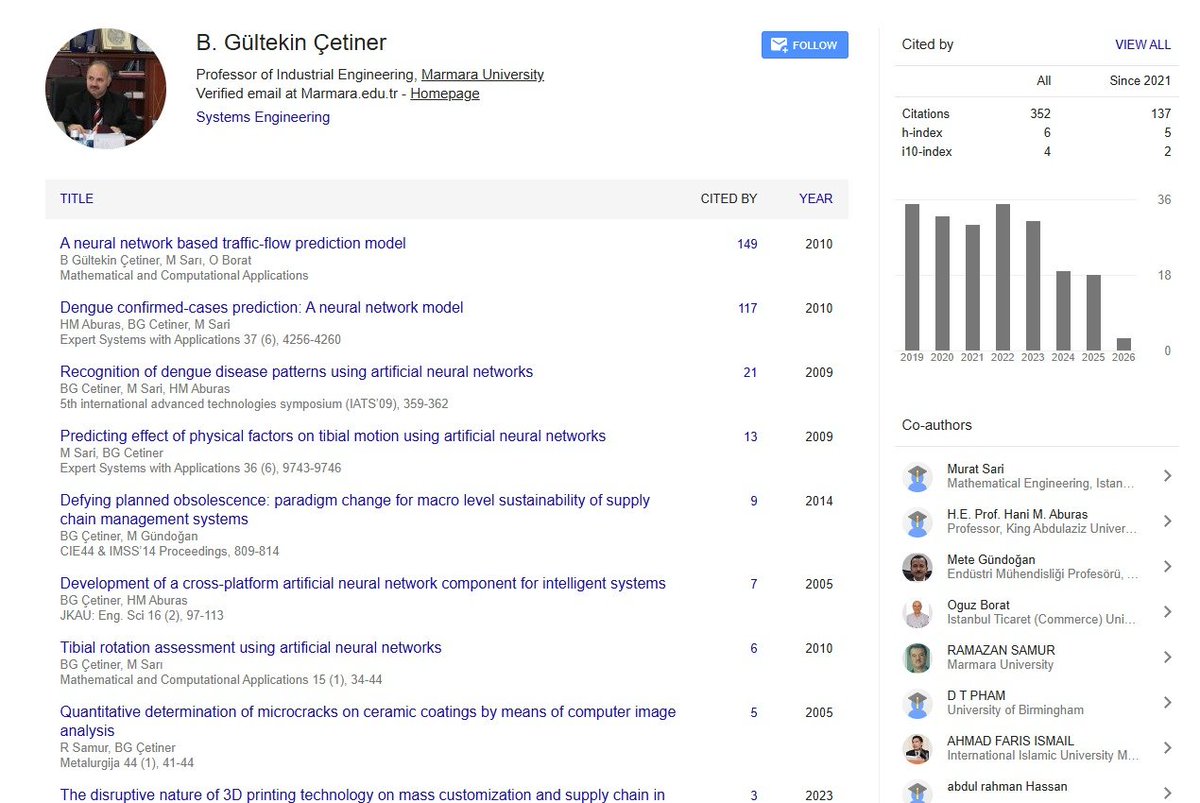Expand the chevron next to D T PHAM
This screenshot has height=803, width=1200.
click(1167, 702)
